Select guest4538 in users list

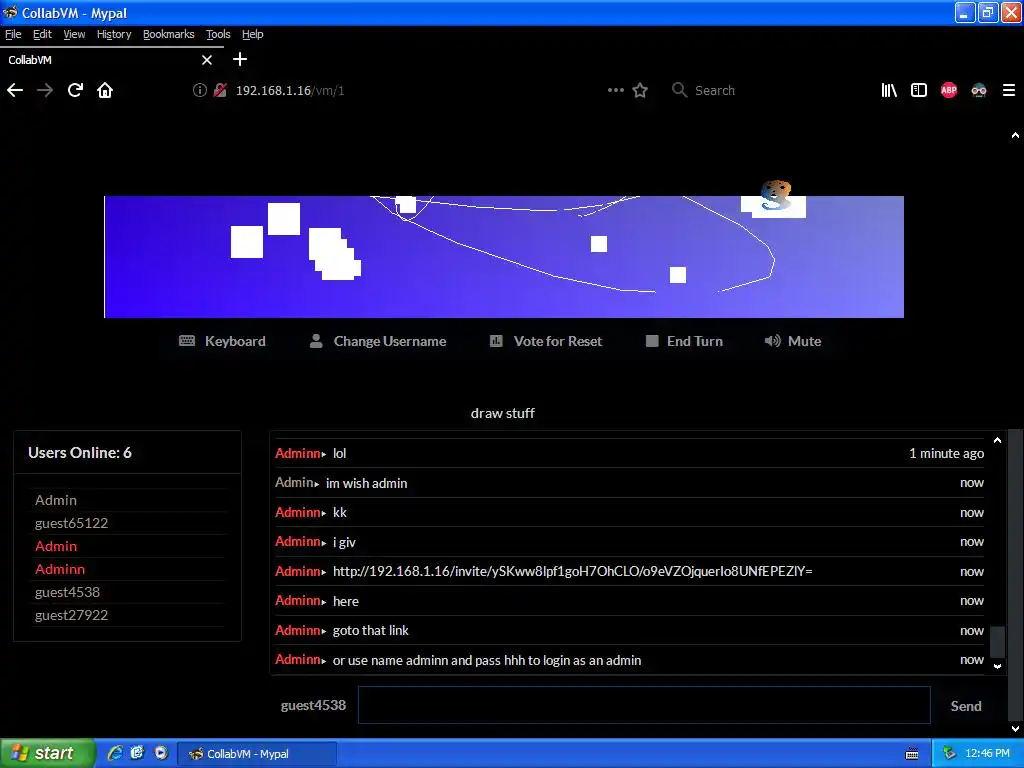67,592
